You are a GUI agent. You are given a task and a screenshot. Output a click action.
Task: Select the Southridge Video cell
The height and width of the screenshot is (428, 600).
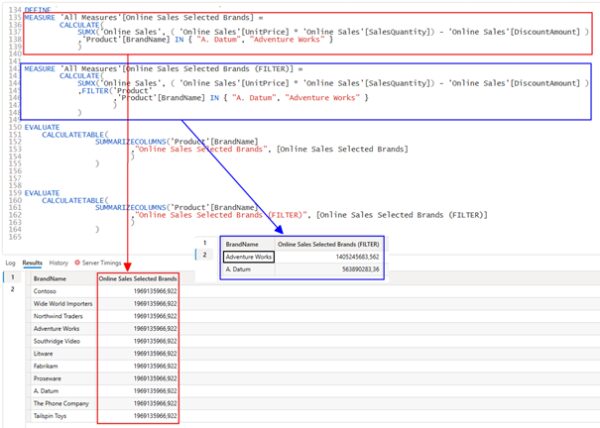57,341
